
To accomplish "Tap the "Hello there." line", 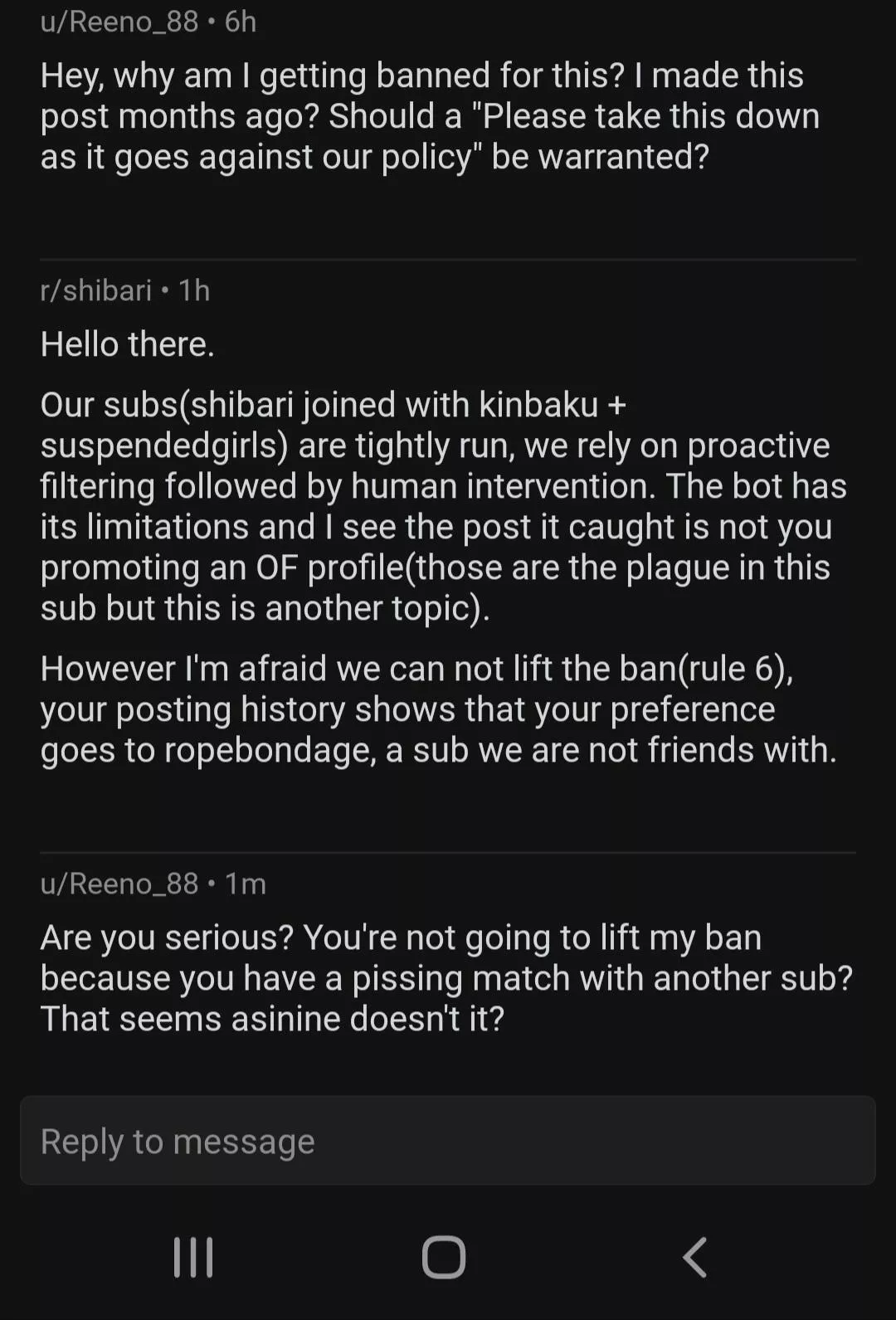I will point(128,344).
